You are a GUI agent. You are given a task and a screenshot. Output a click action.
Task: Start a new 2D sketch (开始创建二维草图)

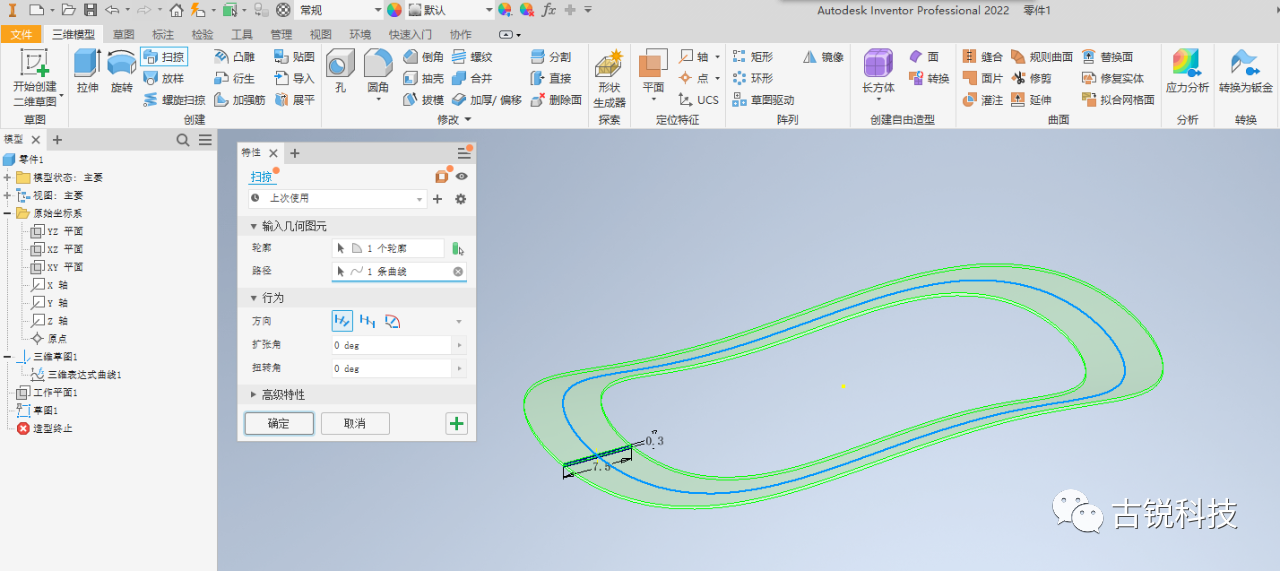(34, 76)
